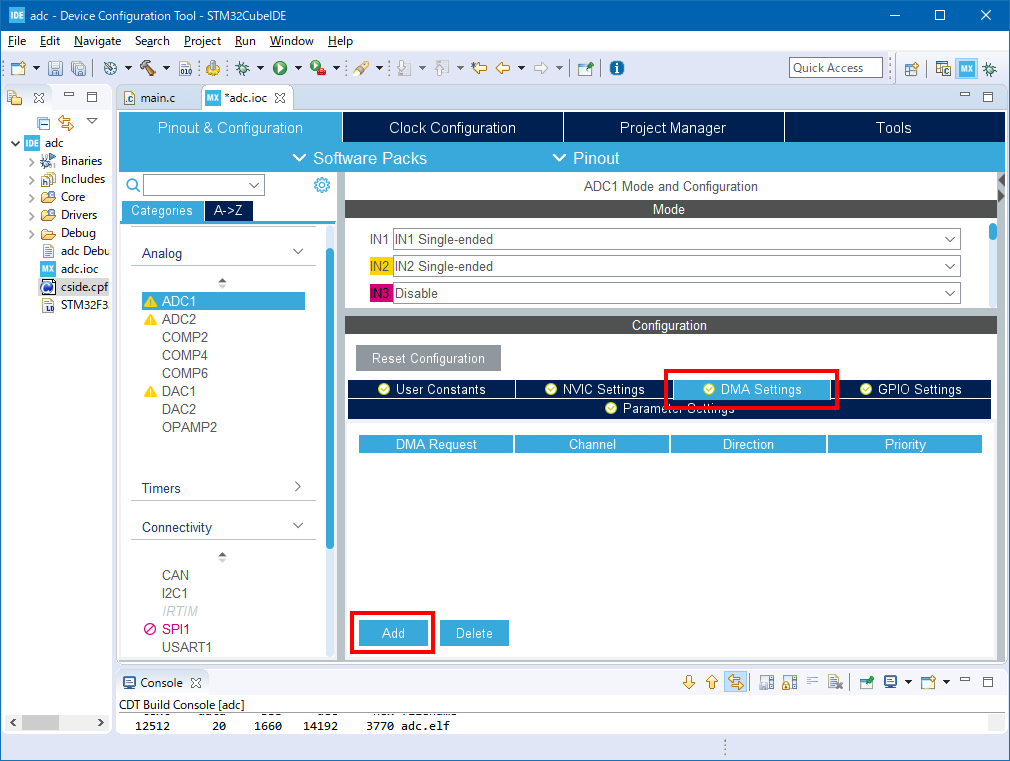Select ADC2 in the Analog list
The image size is (1010, 761).
[x=178, y=319]
